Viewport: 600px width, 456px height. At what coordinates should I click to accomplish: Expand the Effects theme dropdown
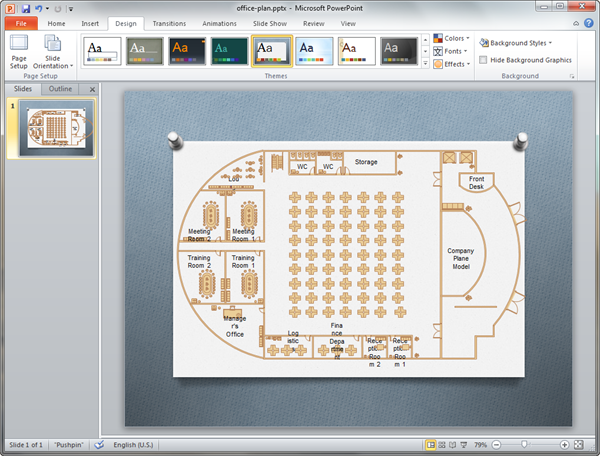click(452, 64)
